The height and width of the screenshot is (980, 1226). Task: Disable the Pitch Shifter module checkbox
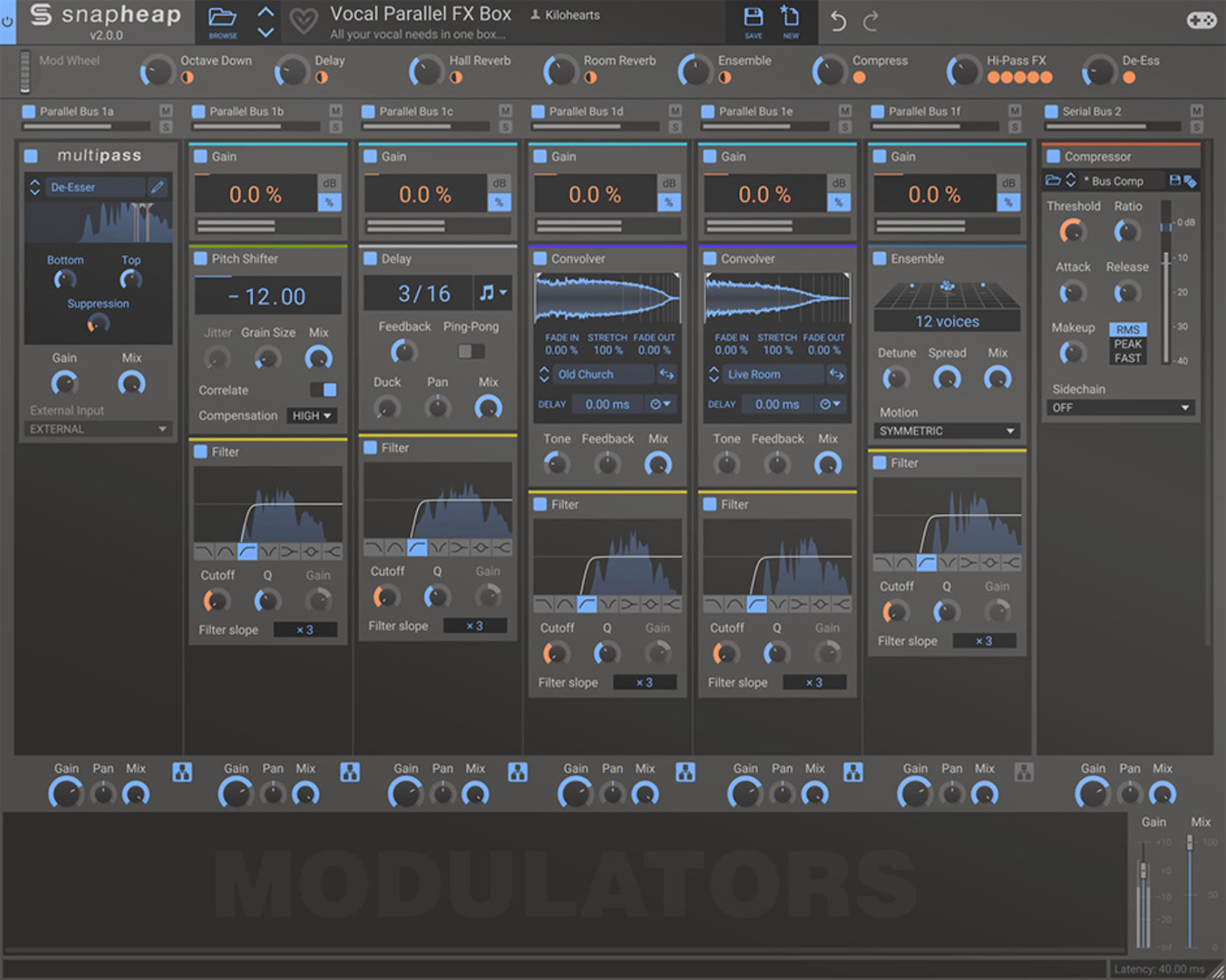pyautogui.click(x=201, y=258)
